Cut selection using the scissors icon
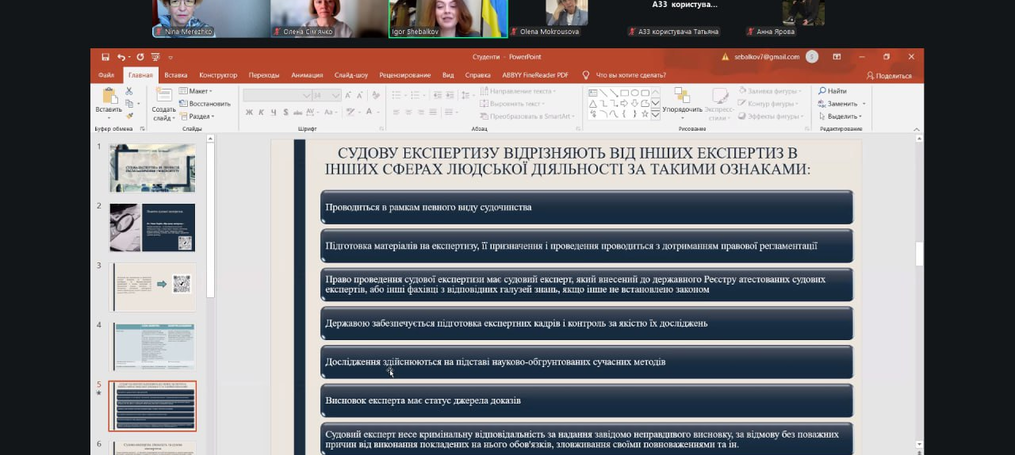1015x455 pixels. click(x=129, y=91)
